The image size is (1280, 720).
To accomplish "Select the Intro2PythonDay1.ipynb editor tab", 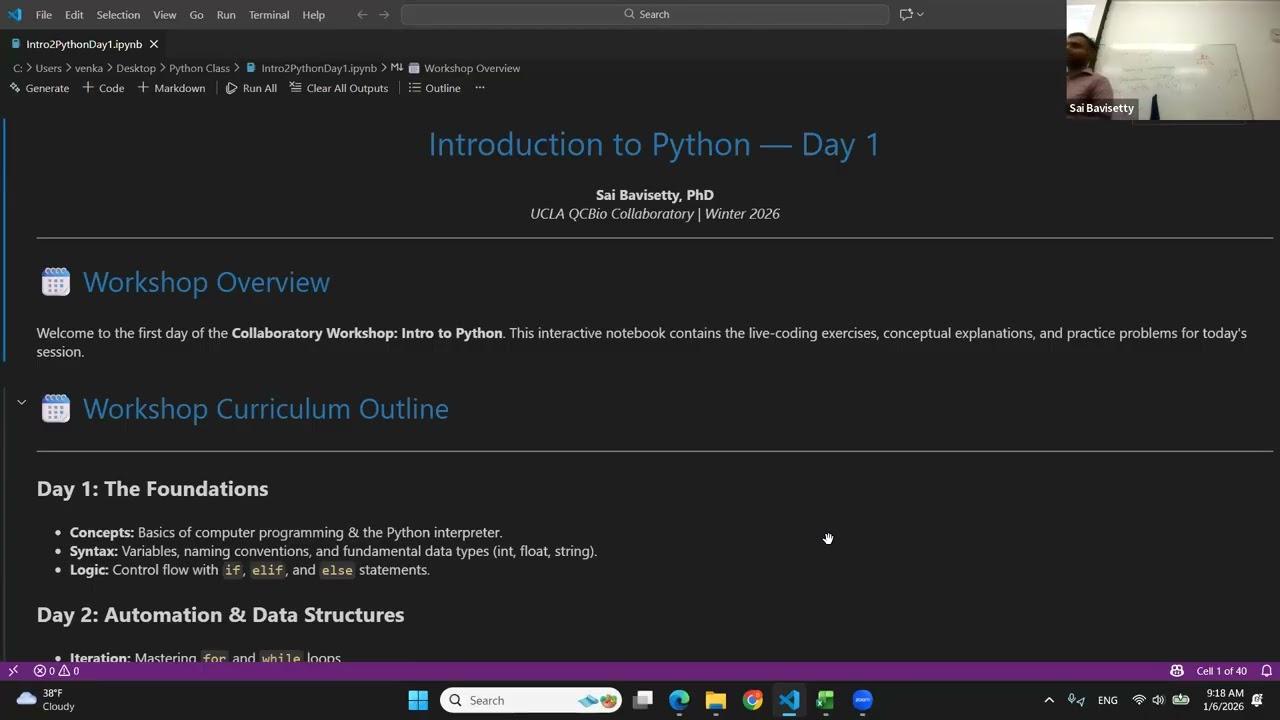I will coord(84,44).
